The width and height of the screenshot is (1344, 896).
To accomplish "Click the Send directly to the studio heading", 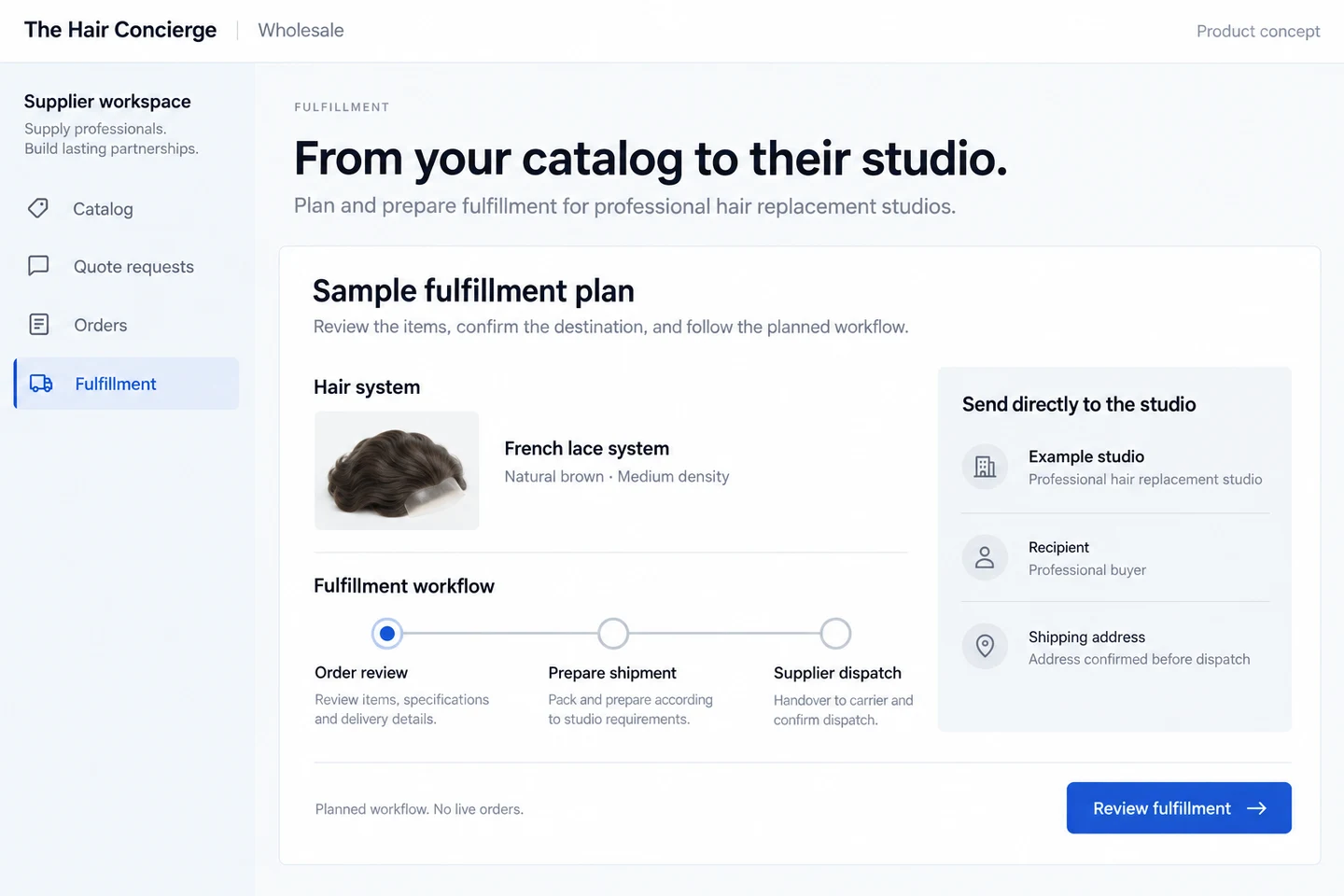I will (1079, 404).
